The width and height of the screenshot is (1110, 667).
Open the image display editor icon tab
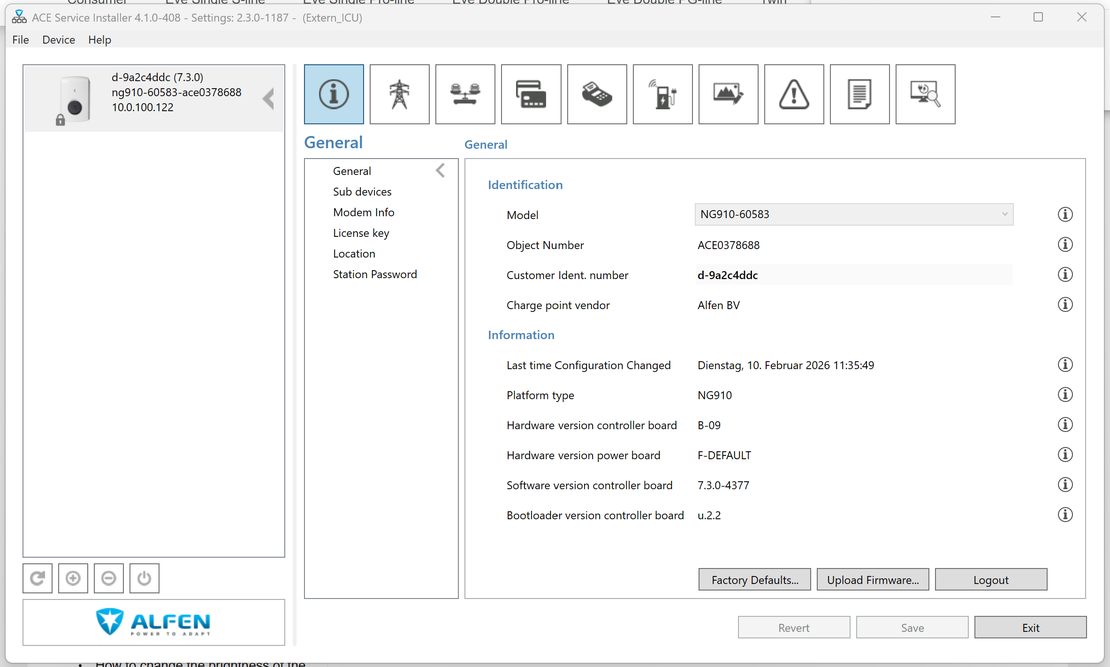tap(728, 94)
